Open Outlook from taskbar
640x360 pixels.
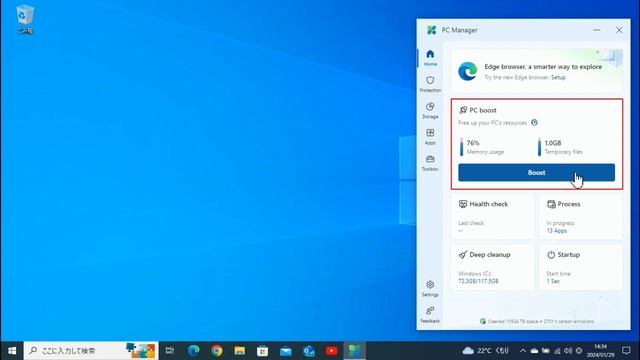309,351
